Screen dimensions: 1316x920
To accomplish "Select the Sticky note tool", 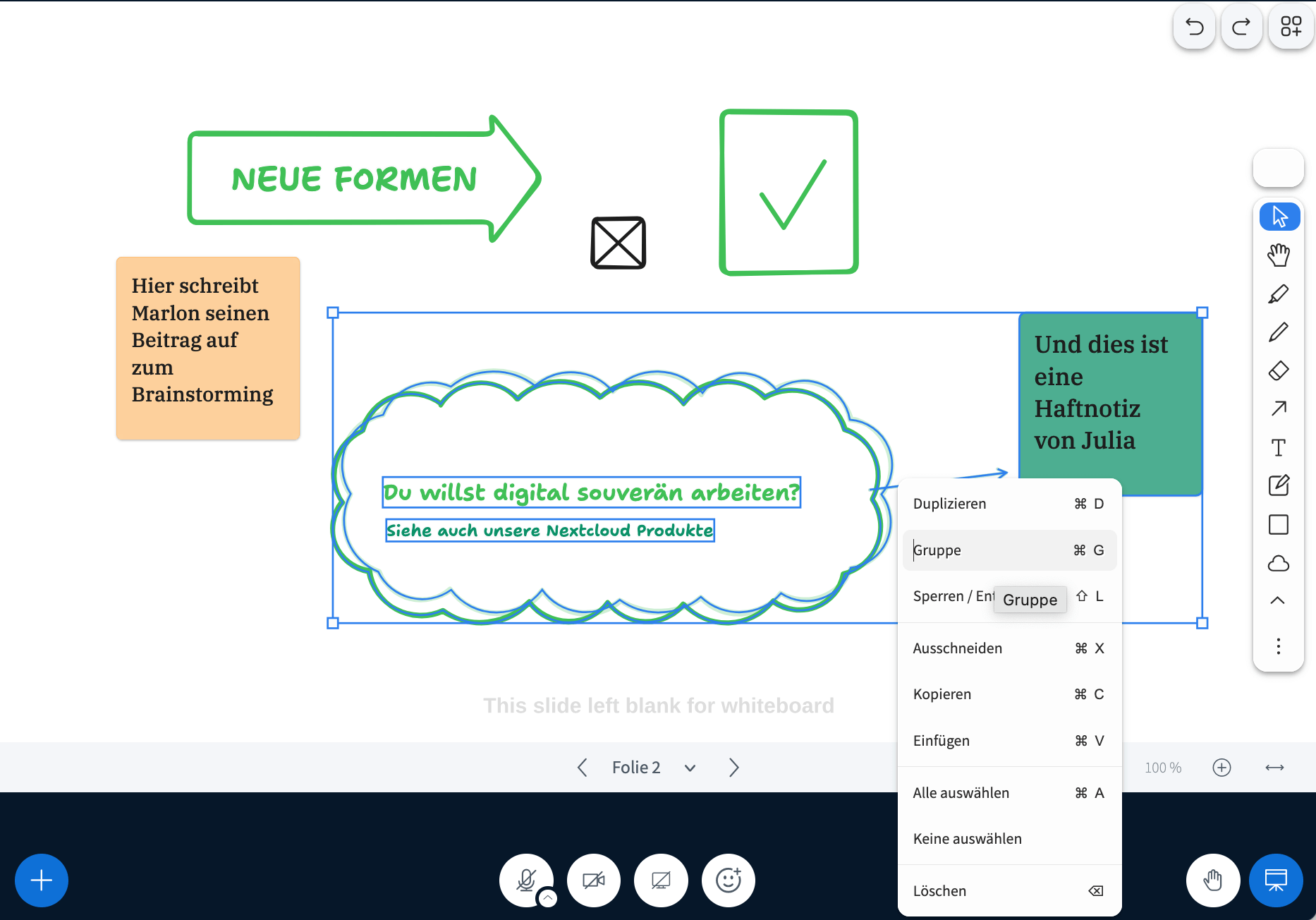I will pyautogui.click(x=1278, y=485).
